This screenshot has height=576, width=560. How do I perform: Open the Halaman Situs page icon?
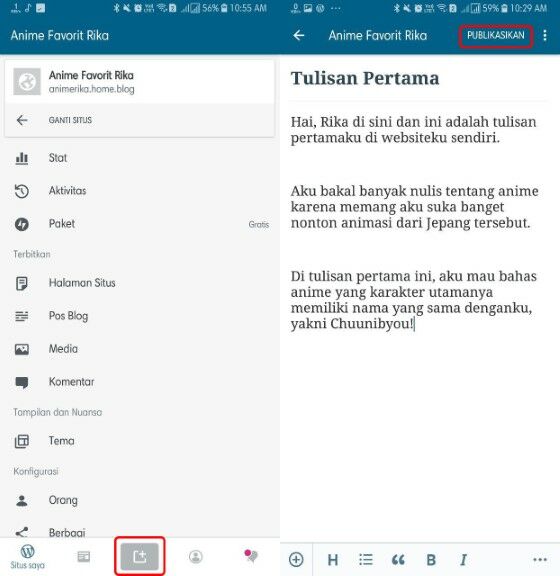(x=22, y=283)
